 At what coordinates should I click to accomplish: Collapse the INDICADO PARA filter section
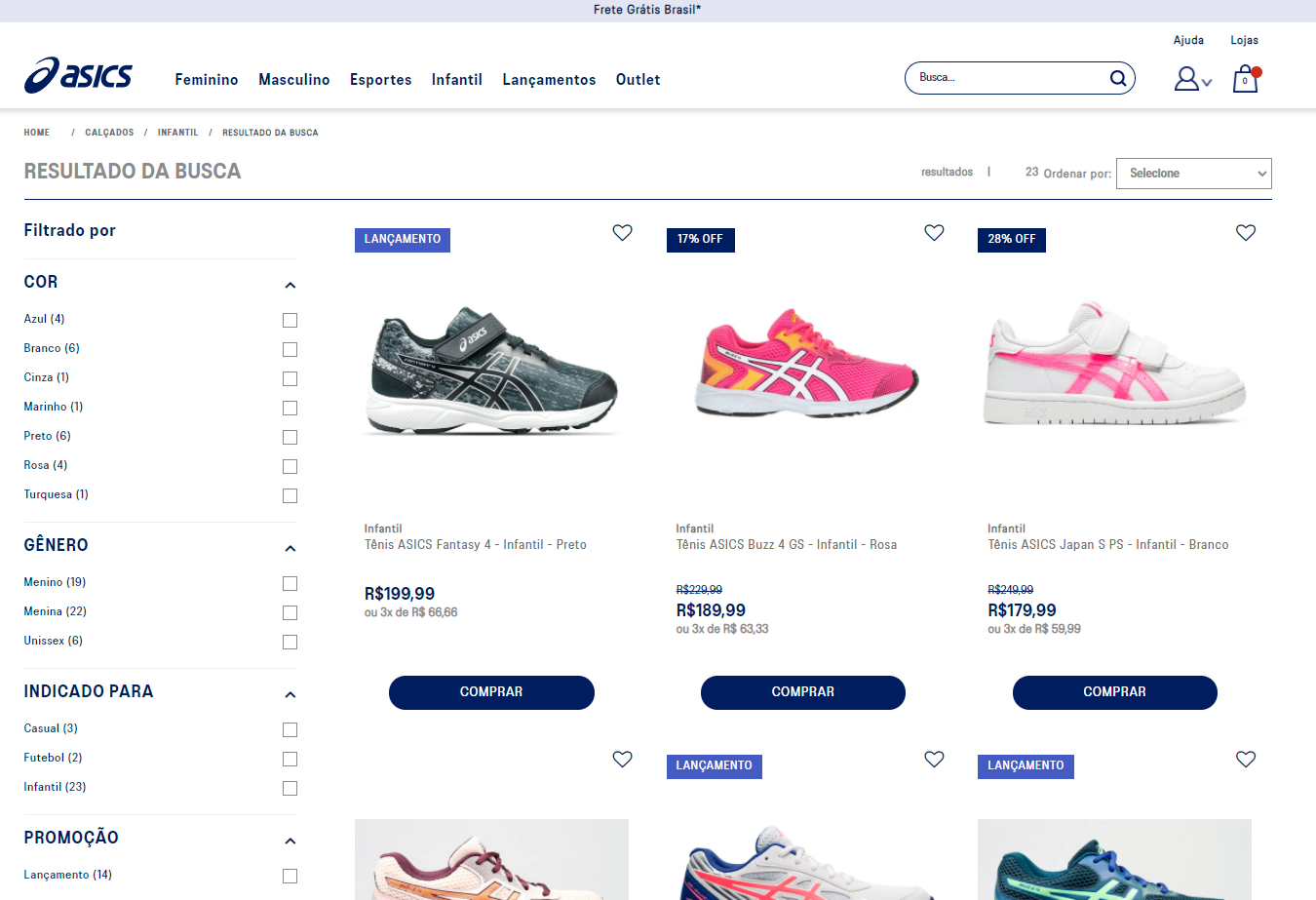pos(290,695)
